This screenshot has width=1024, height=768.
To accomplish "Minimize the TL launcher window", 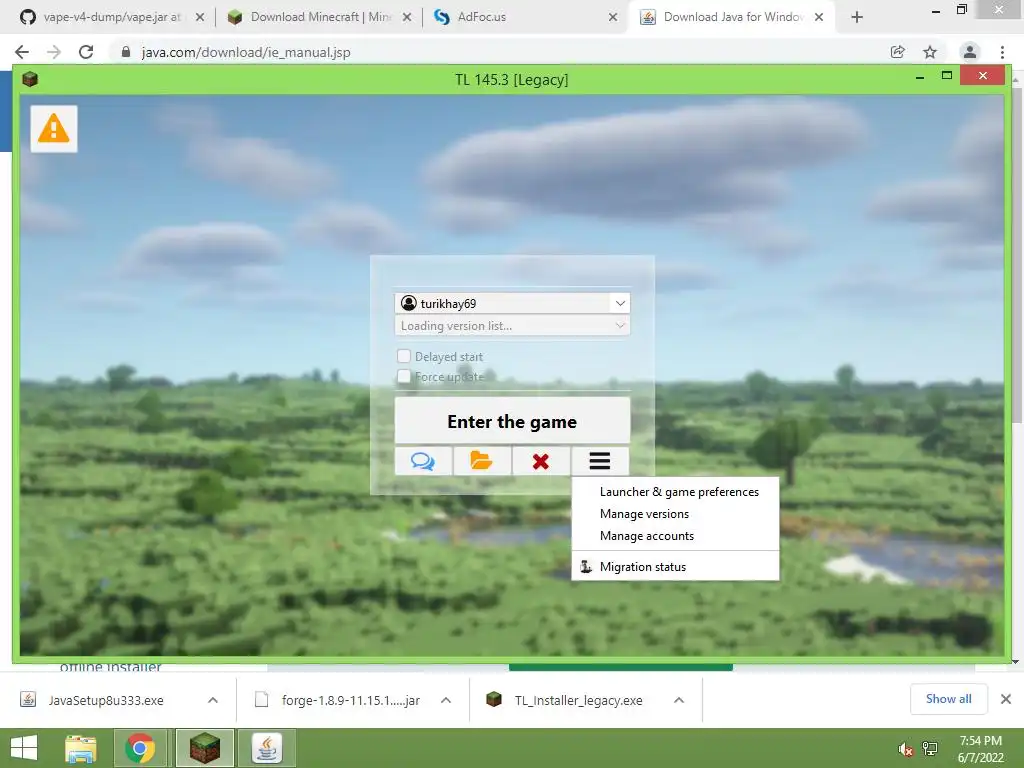I will [x=920, y=77].
